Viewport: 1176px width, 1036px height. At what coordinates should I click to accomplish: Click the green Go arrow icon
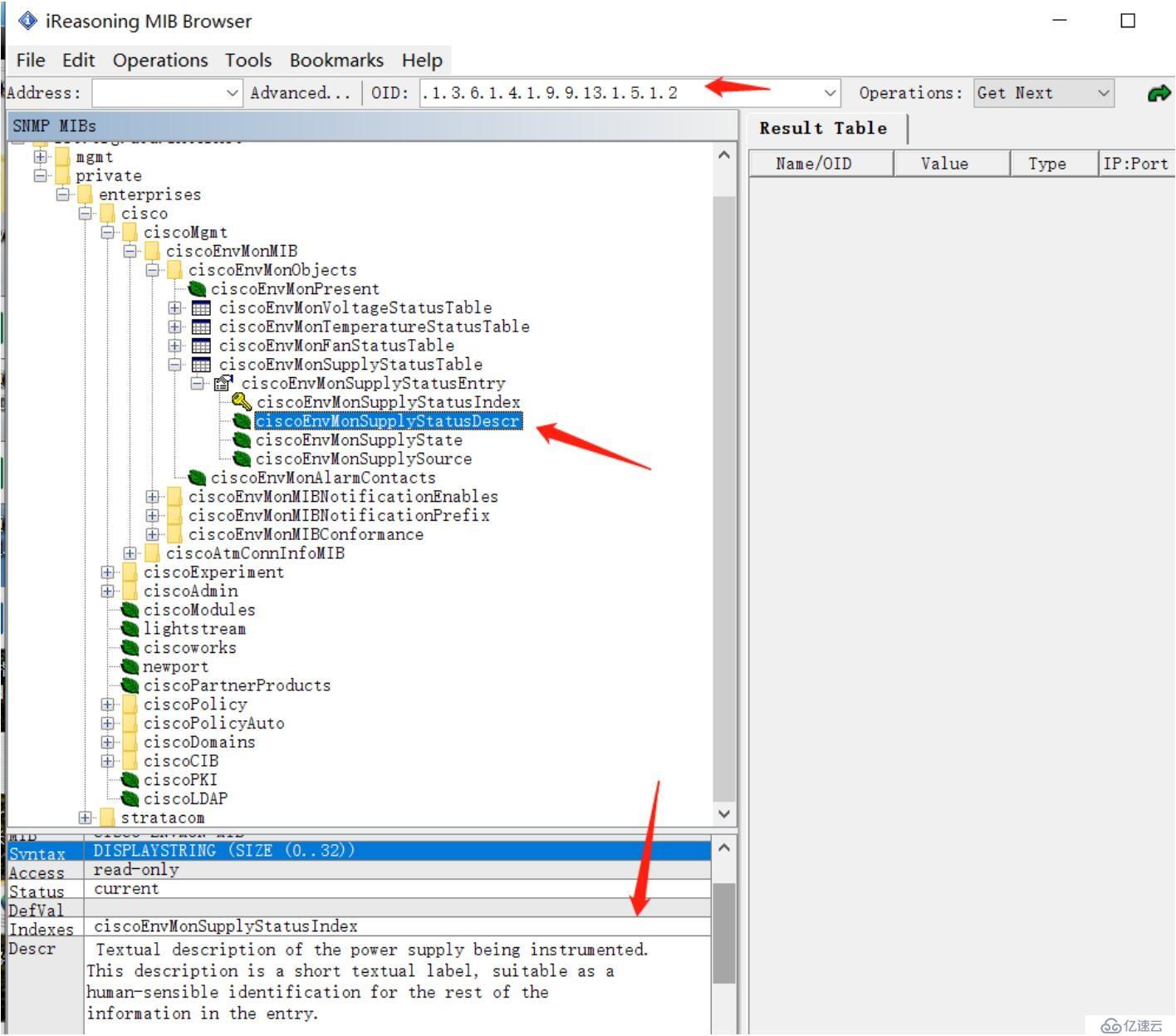tap(1159, 93)
